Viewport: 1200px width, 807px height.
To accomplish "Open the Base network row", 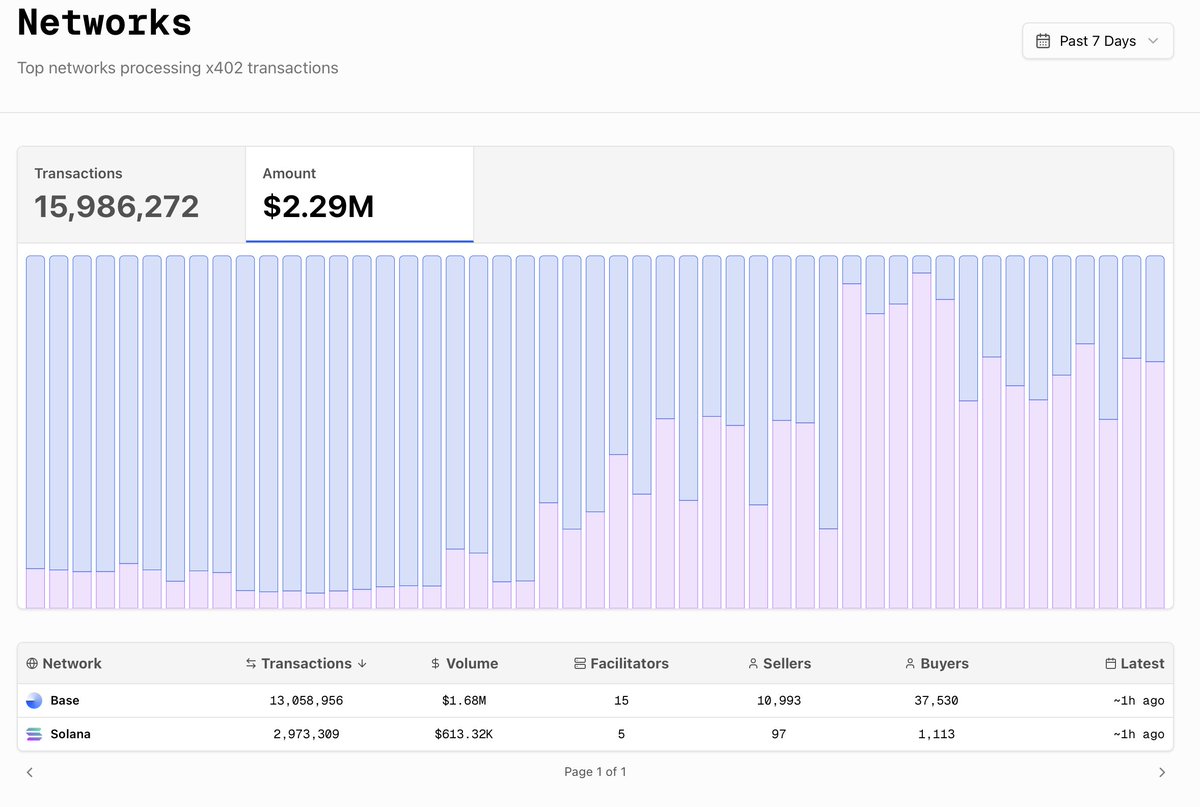I will tap(65, 701).
